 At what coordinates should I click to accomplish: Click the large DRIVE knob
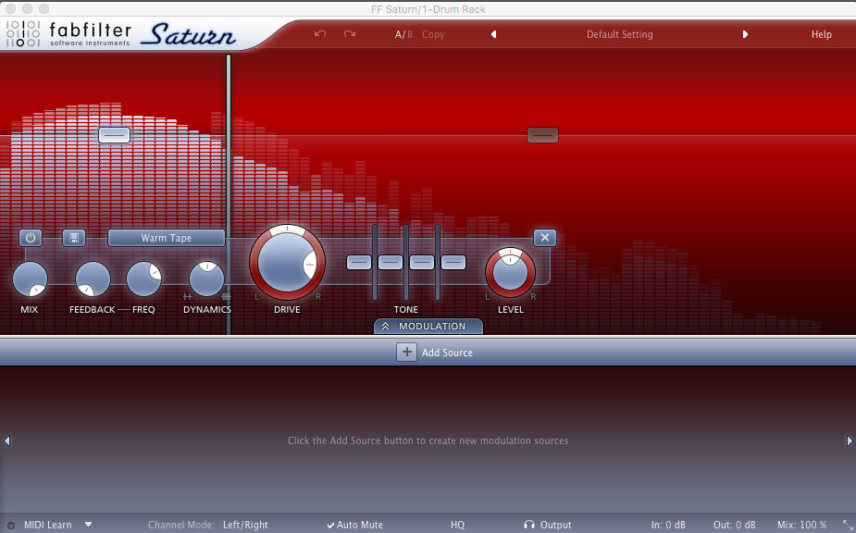click(287, 263)
